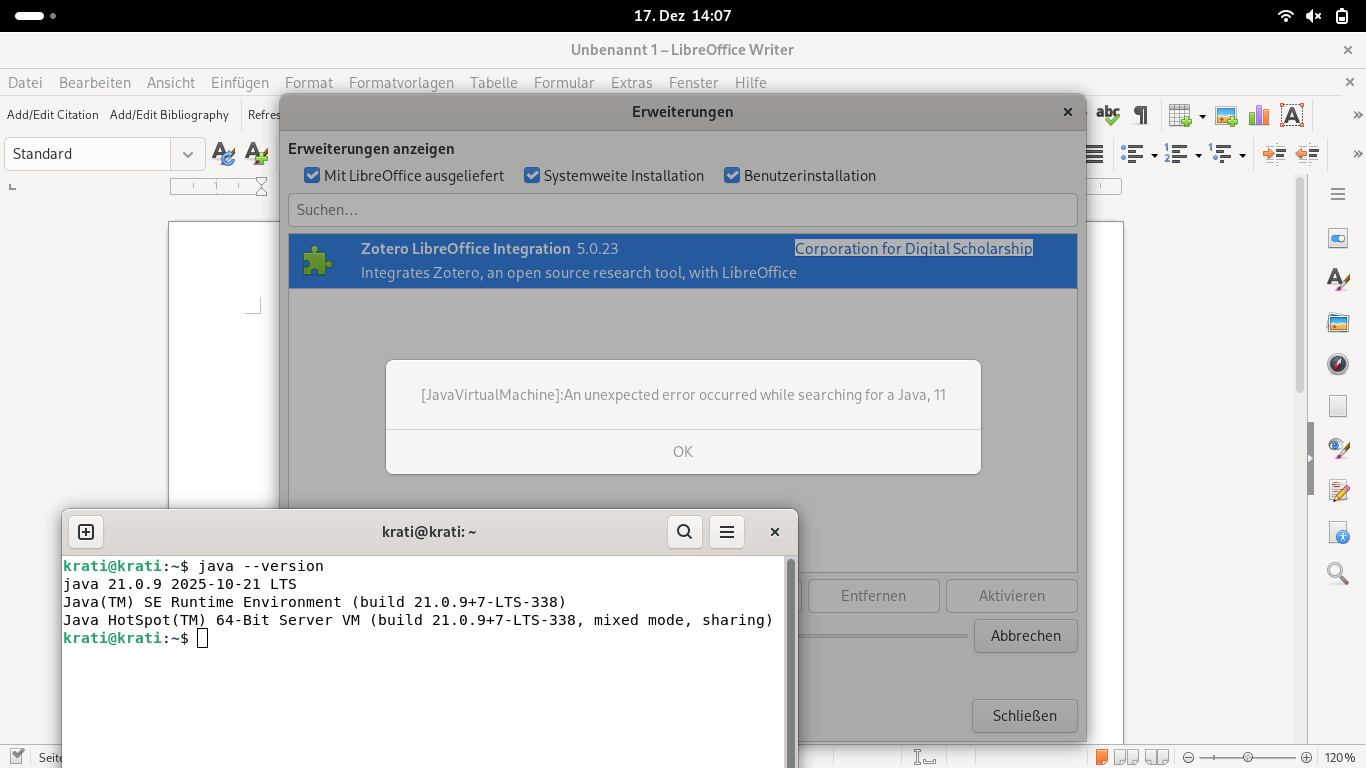1366x768 pixels.
Task: Expand the upper toolbar overflow chevron
Action: click(x=1357, y=115)
